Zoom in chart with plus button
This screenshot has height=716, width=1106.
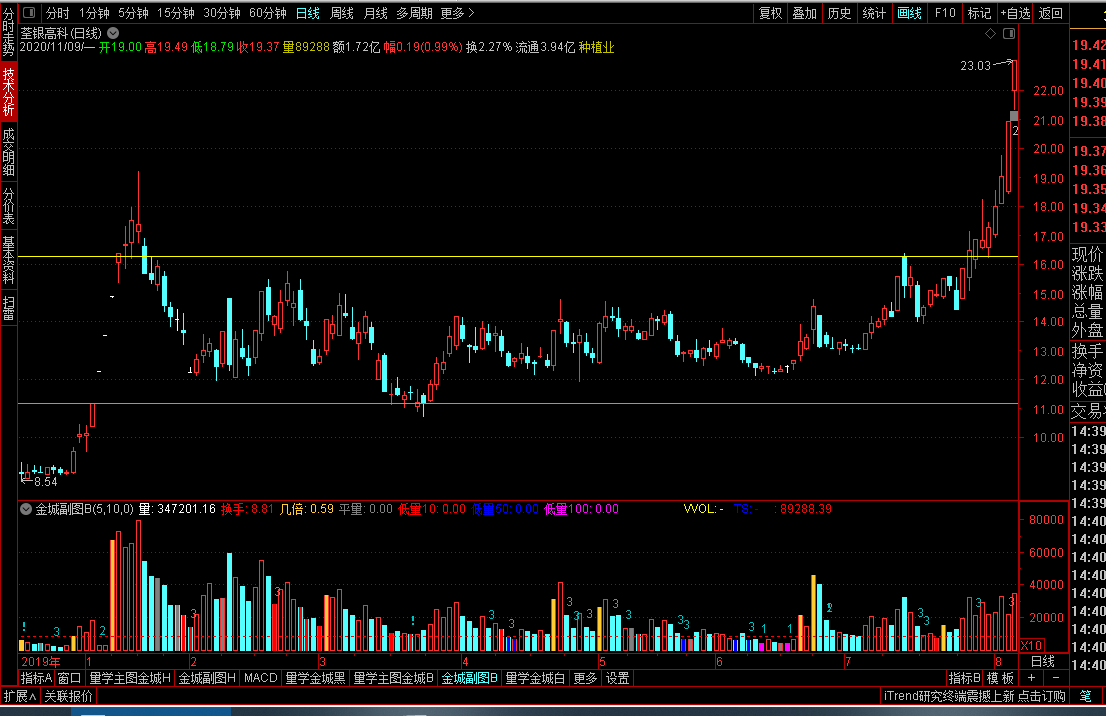point(1031,678)
